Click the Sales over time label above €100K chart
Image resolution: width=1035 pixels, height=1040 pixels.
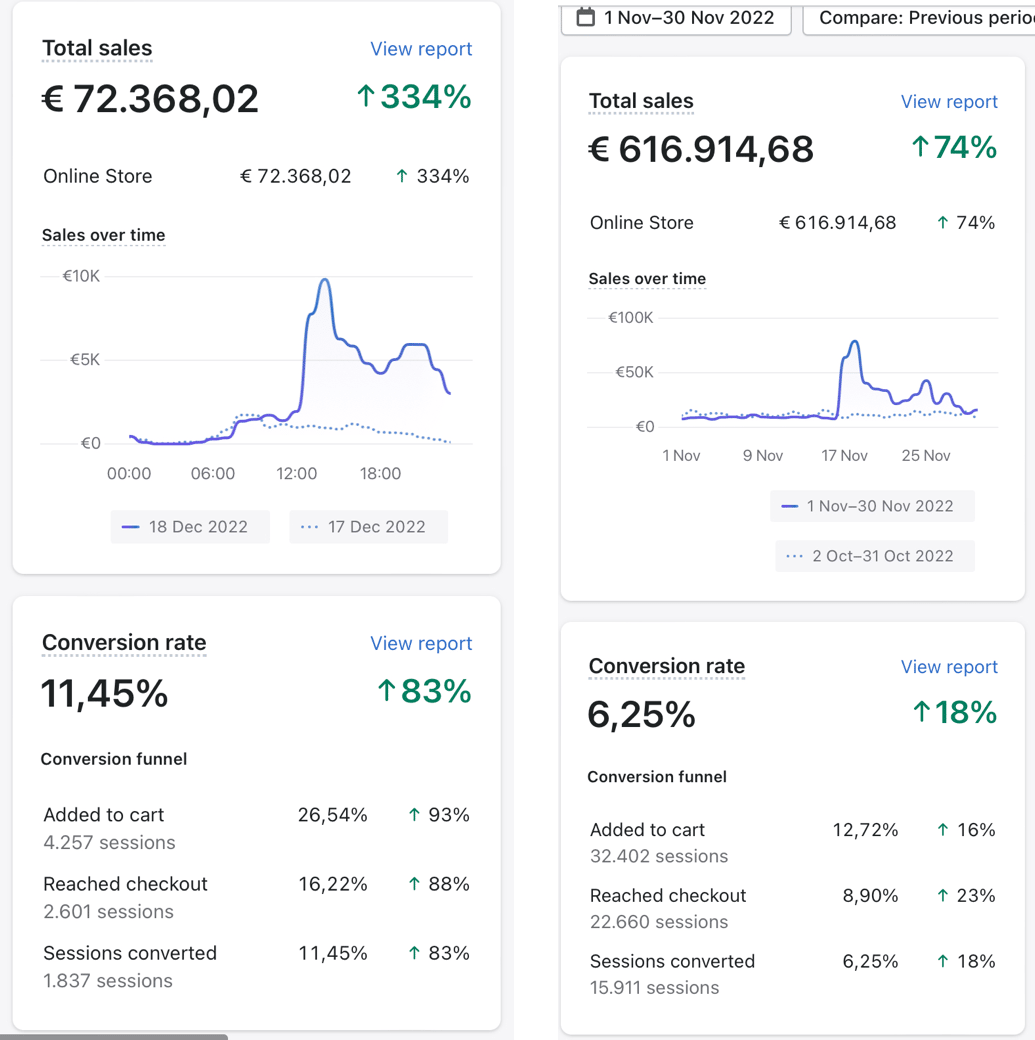(x=647, y=279)
